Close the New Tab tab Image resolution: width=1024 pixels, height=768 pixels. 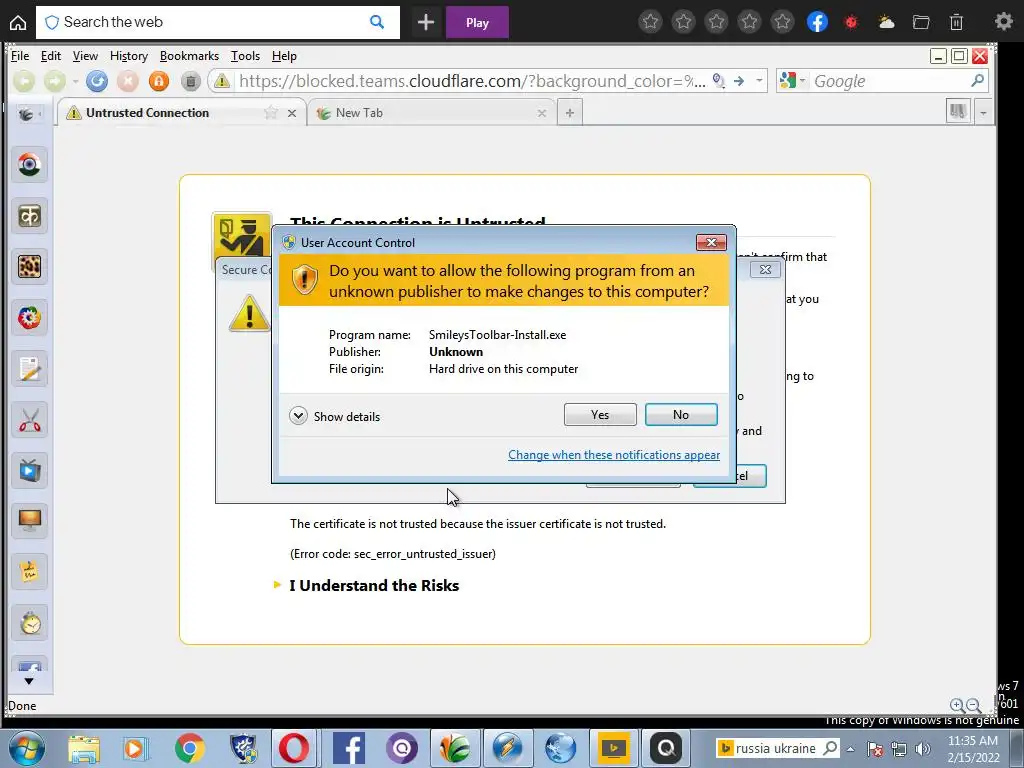[541, 113]
